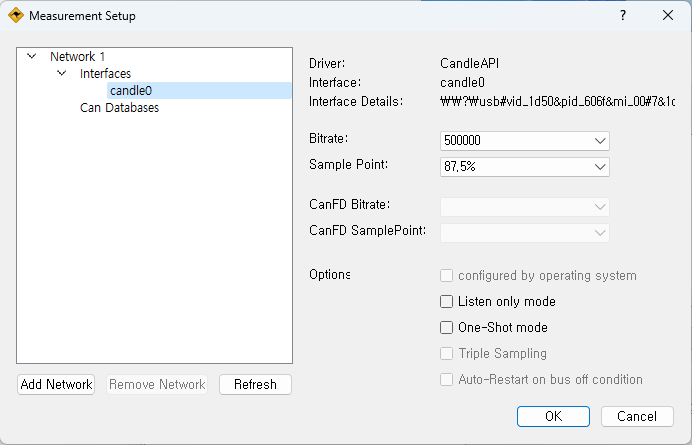Screen dimensions: 694x446
Task: Click the disabled CanFD Bitrate dropdown
Action: click(524, 207)
